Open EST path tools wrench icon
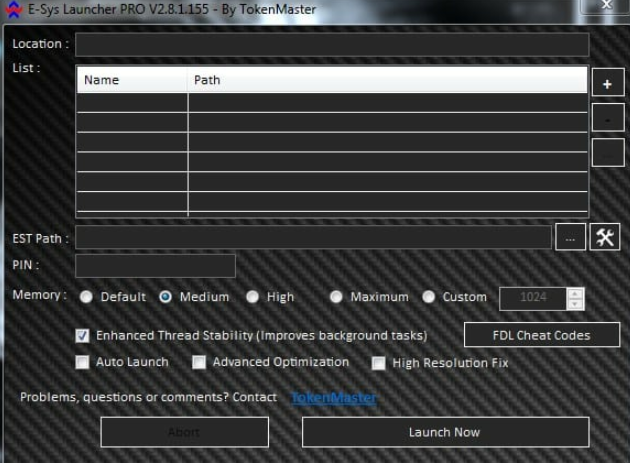Viewport: 630px width, 463px height. [605, 237]
